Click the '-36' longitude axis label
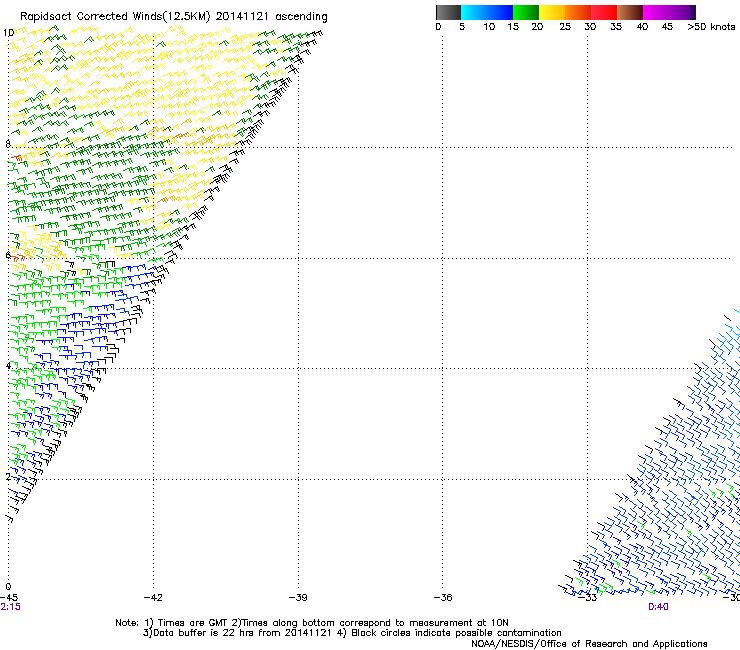This screenshot has width=740, height=650. click(443, 597)
